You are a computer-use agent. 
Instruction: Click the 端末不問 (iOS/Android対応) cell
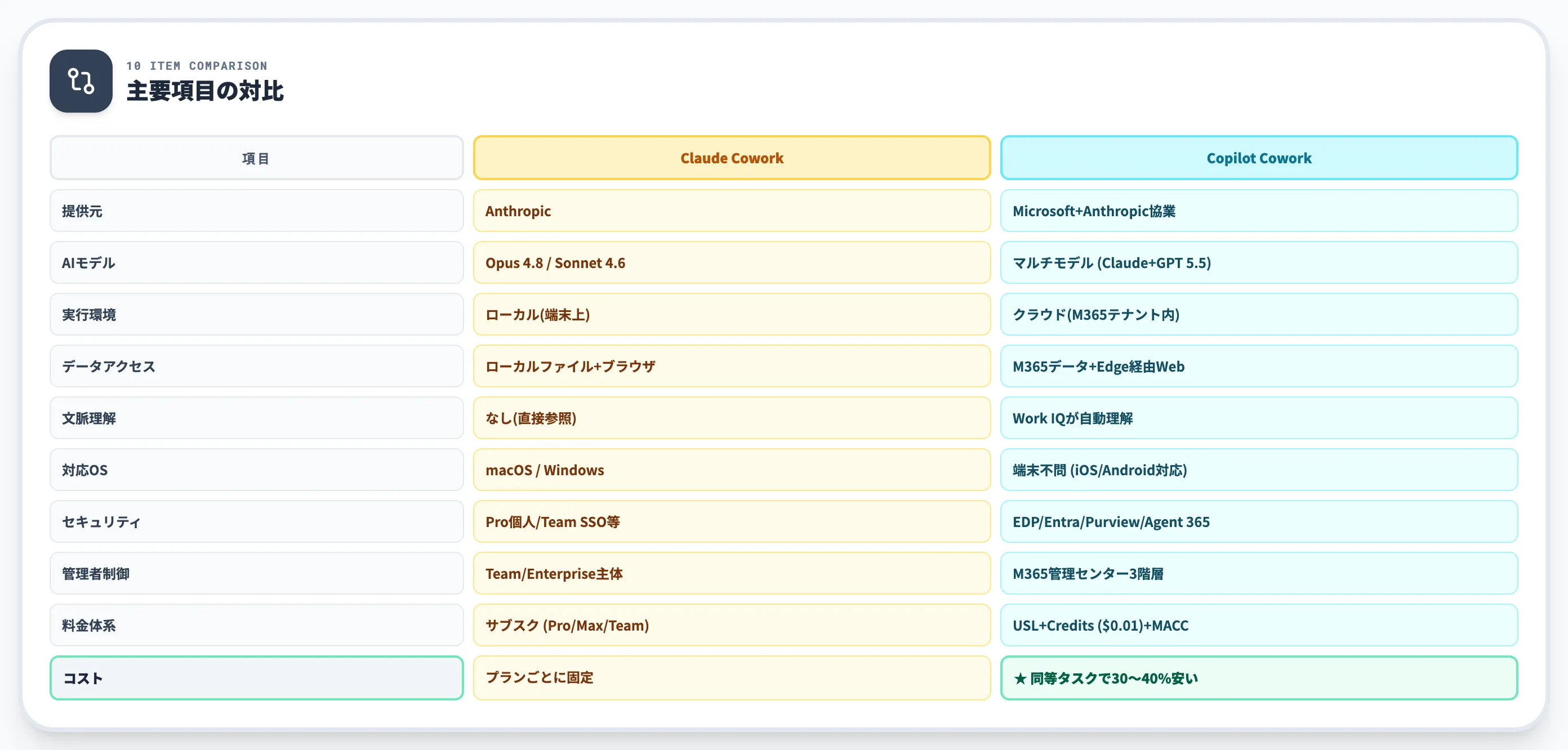click(1259, 470)
